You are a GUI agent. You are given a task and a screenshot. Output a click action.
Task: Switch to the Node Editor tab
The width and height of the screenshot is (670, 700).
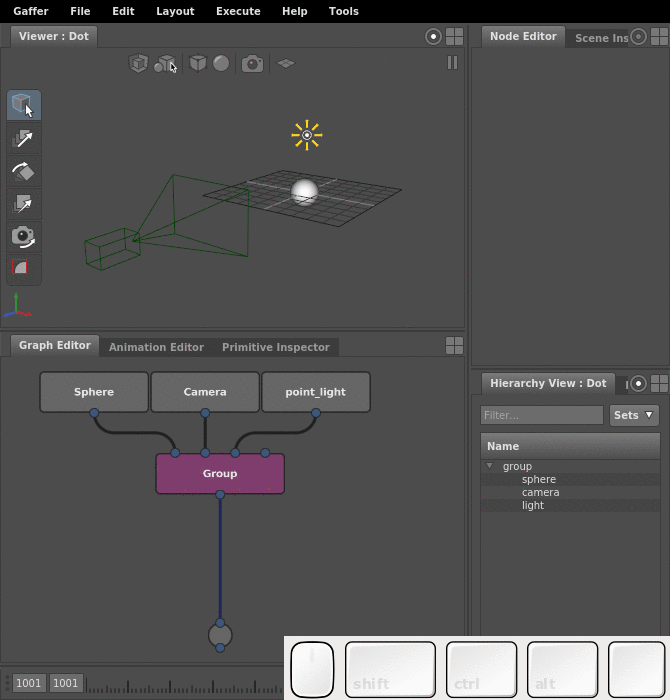click(523, 36)
